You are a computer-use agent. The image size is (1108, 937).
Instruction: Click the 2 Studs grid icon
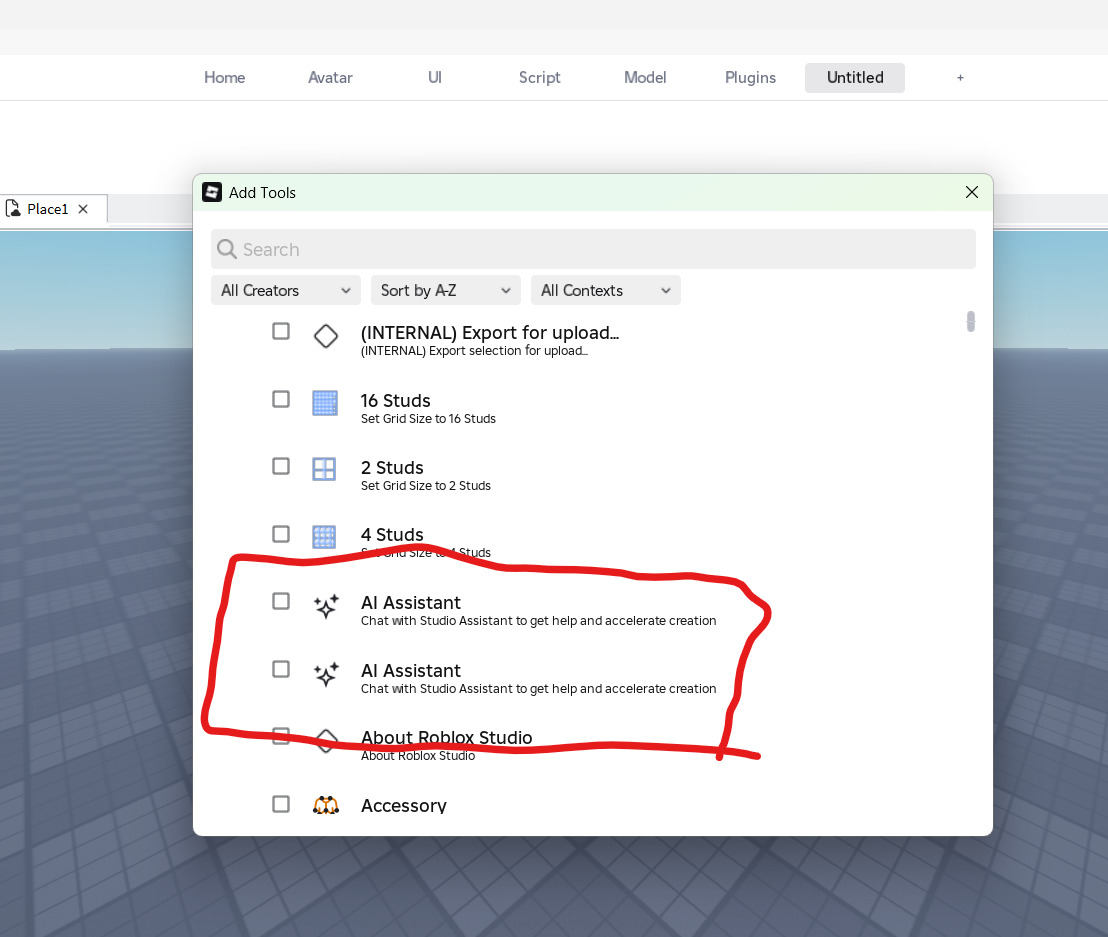[x=324, y=469]
